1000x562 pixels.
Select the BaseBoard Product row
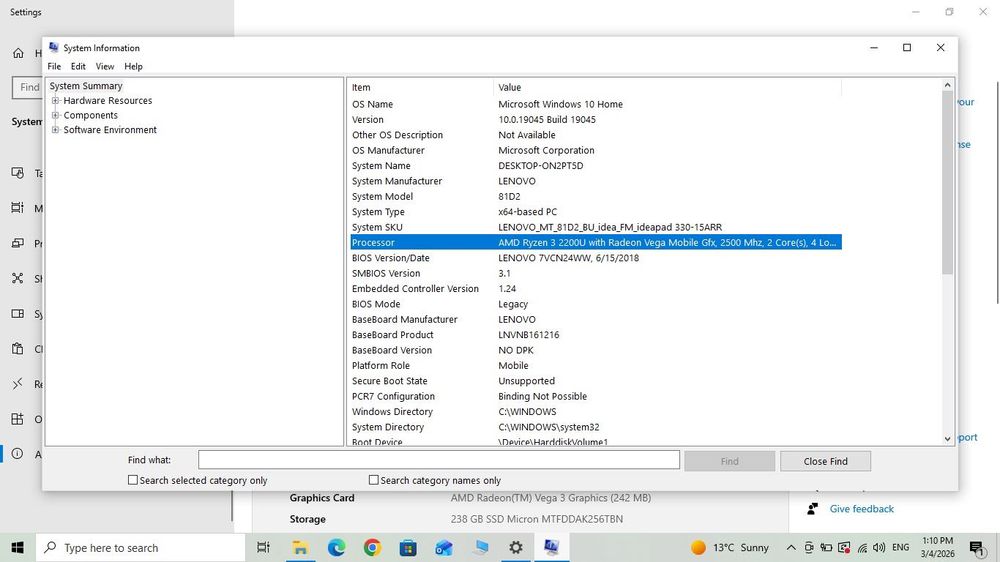tap(596, 335)
